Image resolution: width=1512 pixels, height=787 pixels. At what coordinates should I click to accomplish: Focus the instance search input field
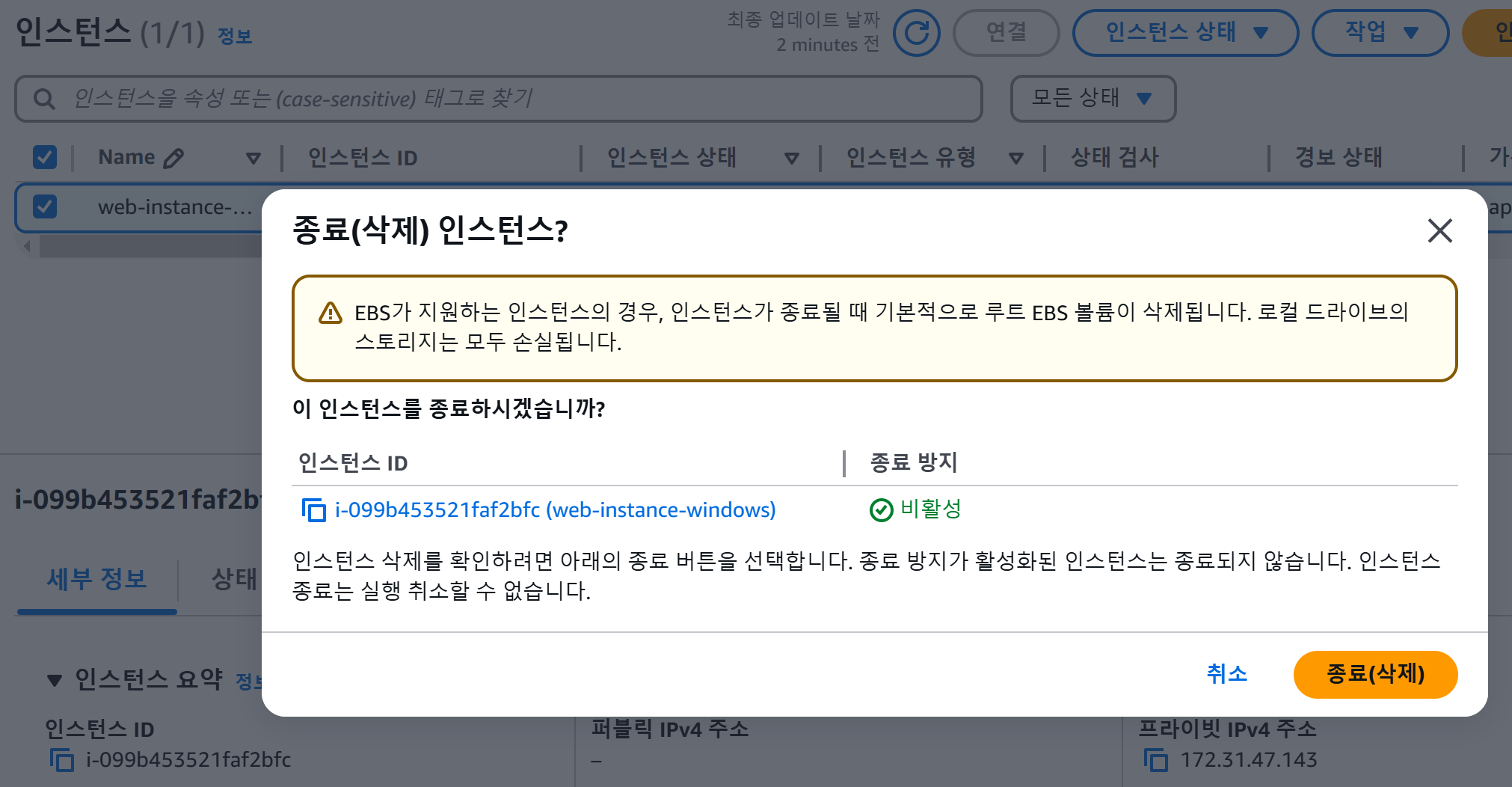pyautogui.click(x=499, y=99)
